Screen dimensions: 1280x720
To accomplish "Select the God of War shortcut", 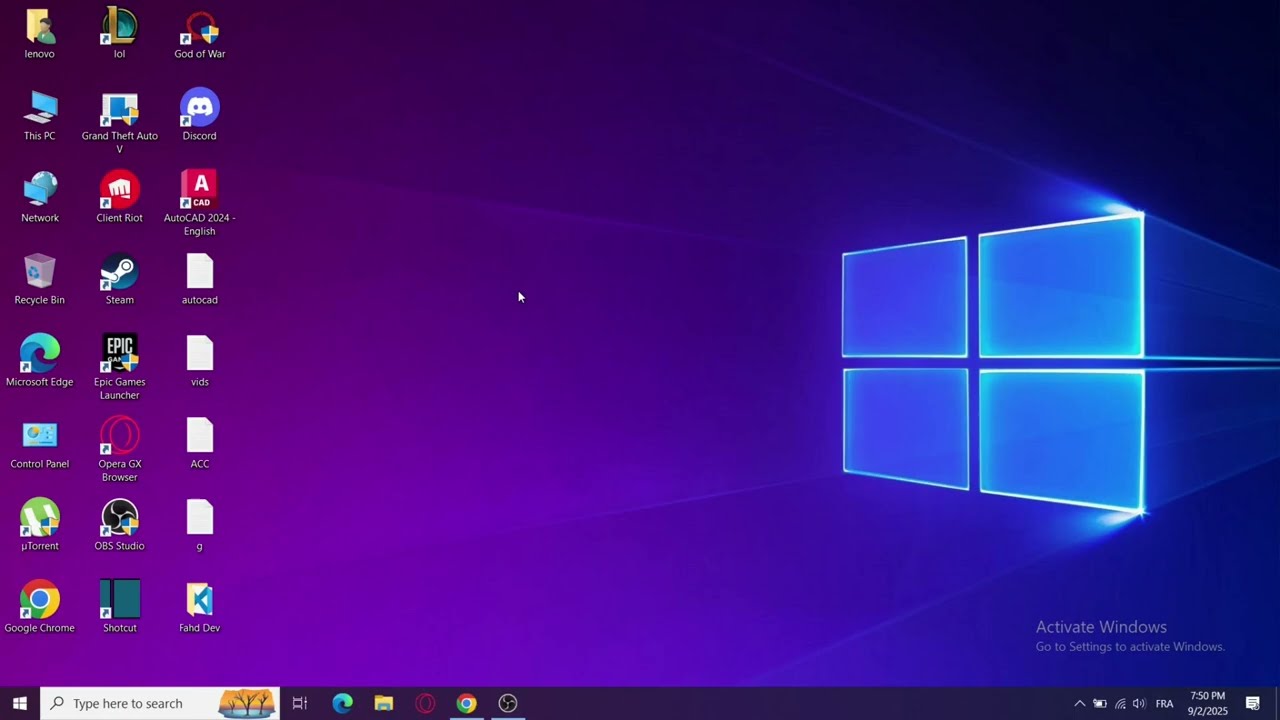I will 199,34.
